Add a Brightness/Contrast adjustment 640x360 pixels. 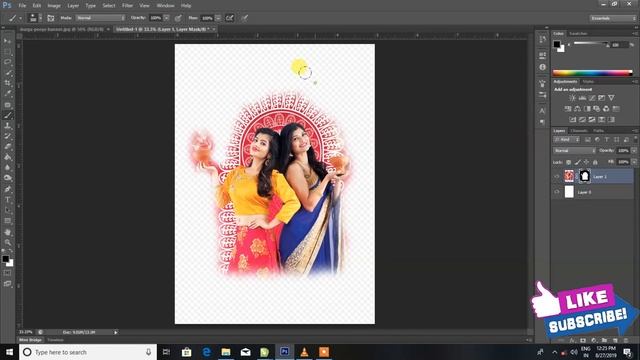[x=573, y=98]
